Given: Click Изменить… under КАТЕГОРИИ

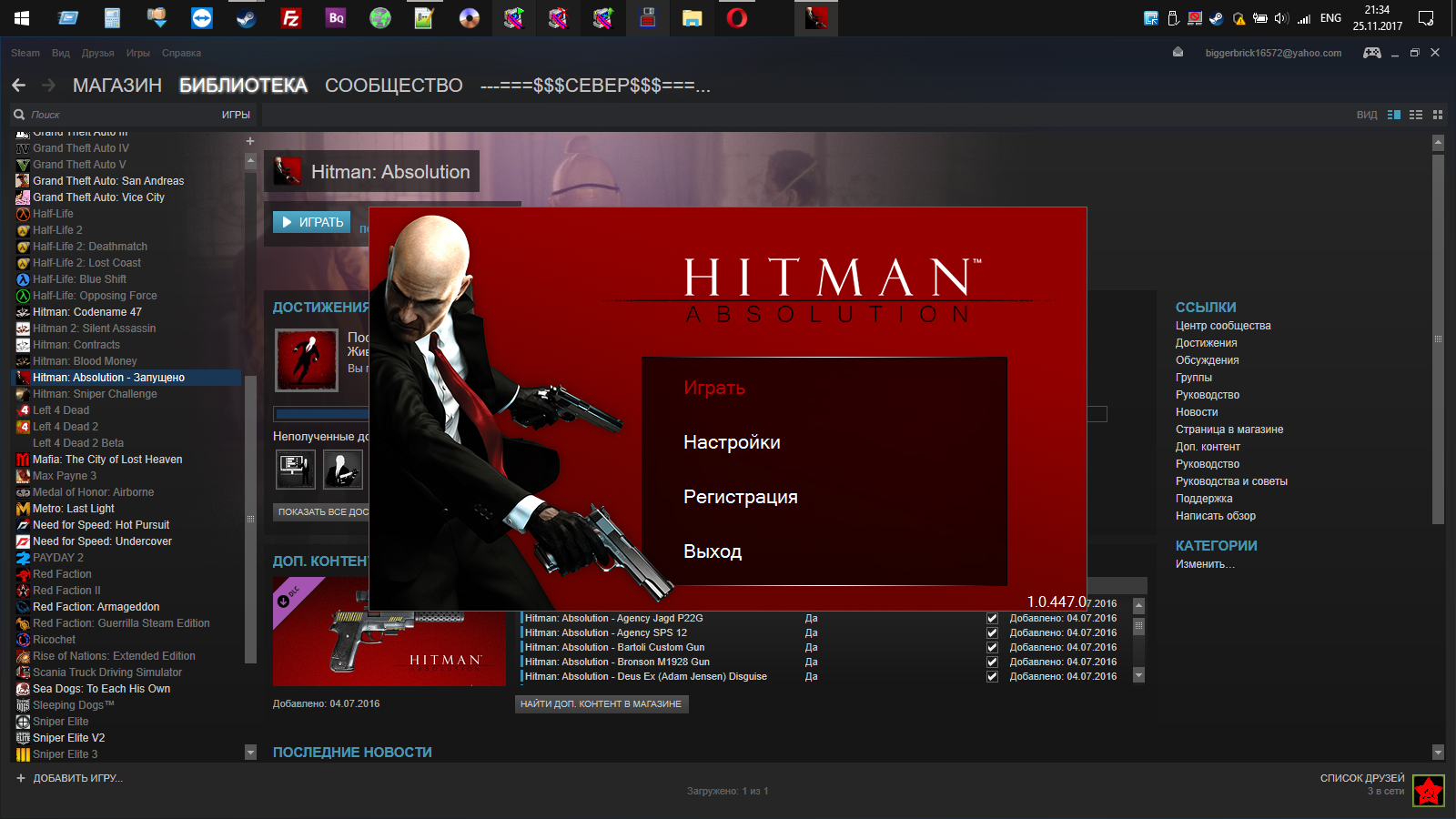Looking at the screenshot, I should 1205,564.
